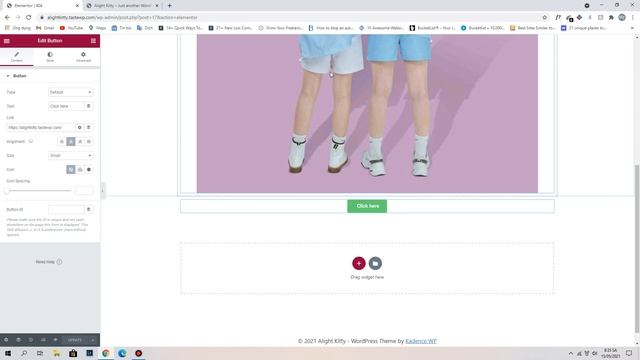Edit the Link URL field
Viewport: 640px width, 360px height.
pyautogui.click(x=41, y=127)
